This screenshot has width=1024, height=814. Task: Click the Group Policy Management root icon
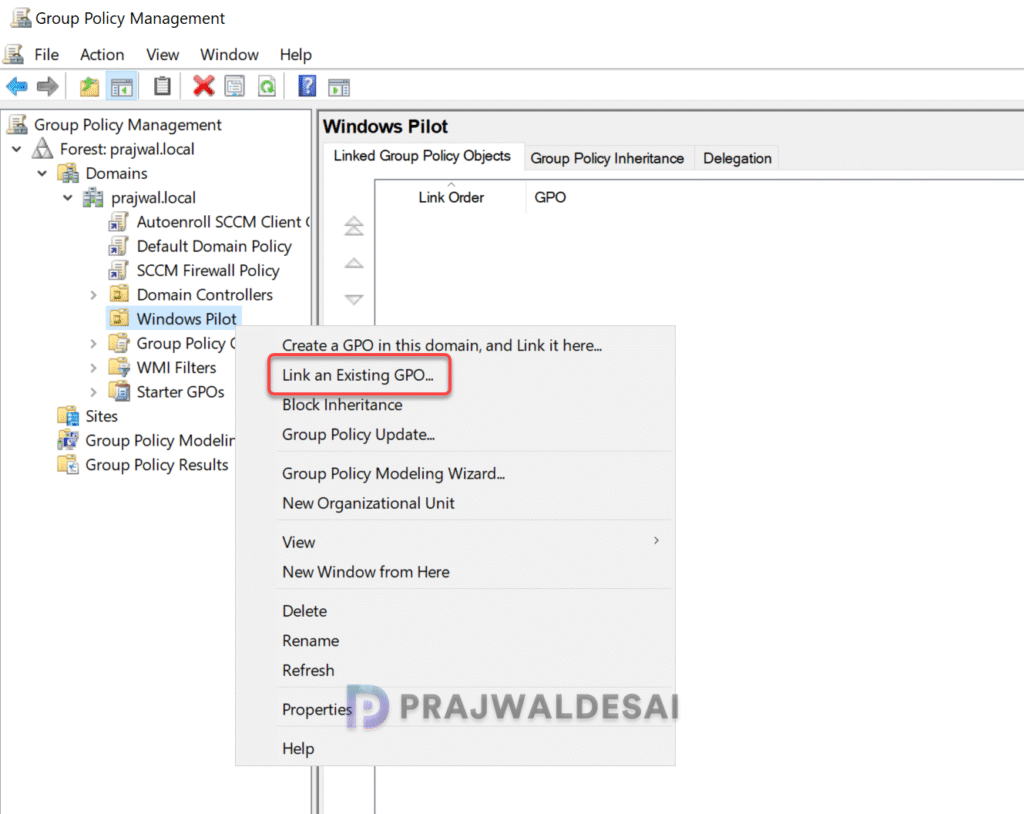tap(17, 124)
